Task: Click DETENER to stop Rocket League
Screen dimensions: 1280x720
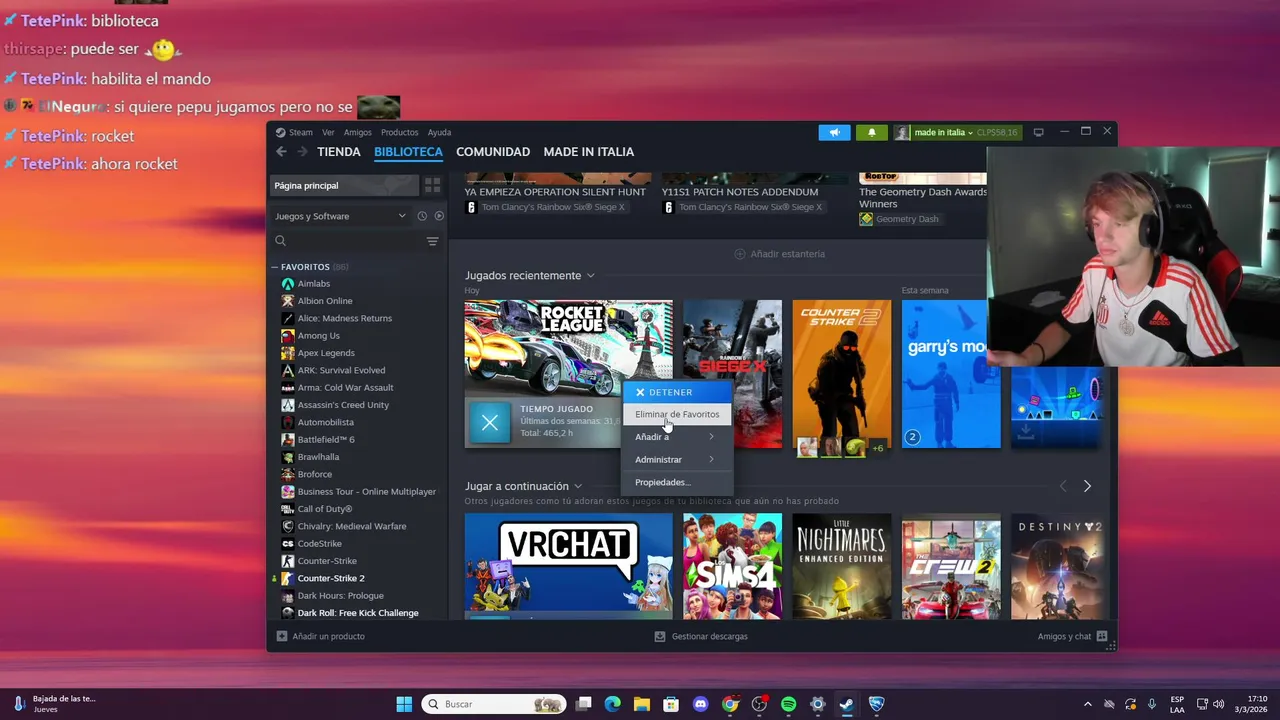Action: click(x=677, y=392)
